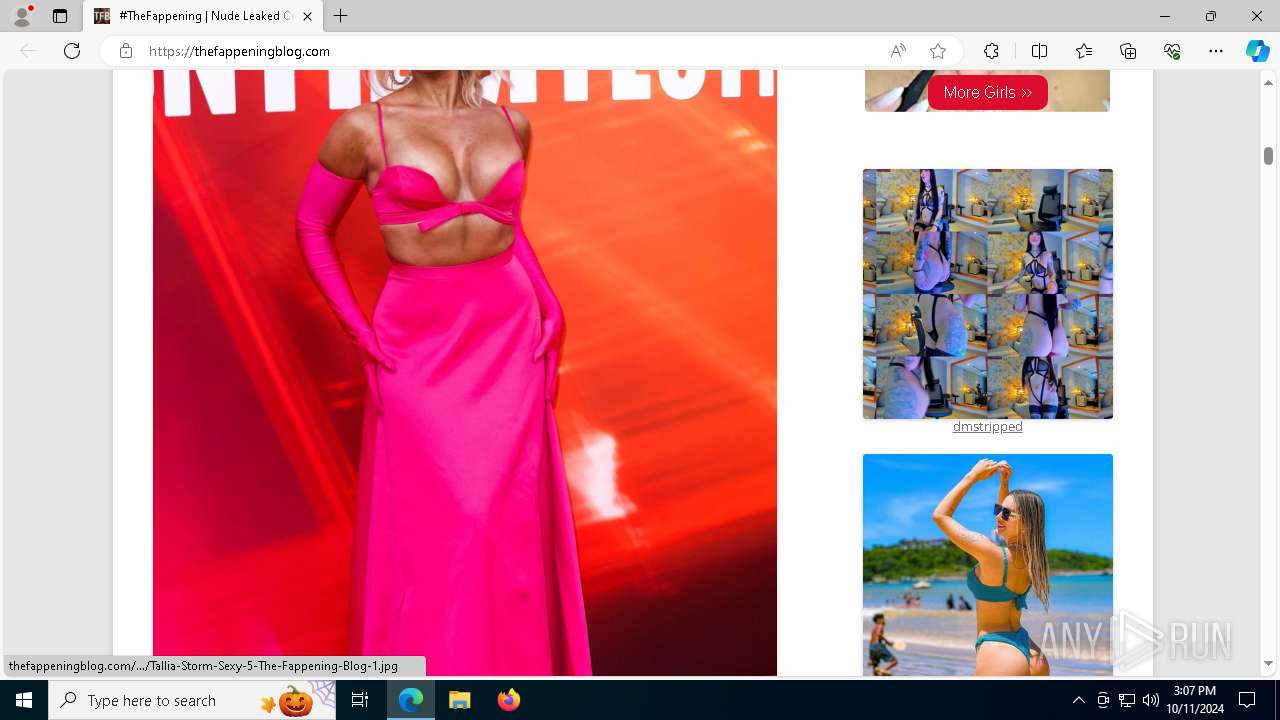Viewport: 1280px width, 720px height.
Task: Open Browser essentials heart icon
Action: 1172,51
